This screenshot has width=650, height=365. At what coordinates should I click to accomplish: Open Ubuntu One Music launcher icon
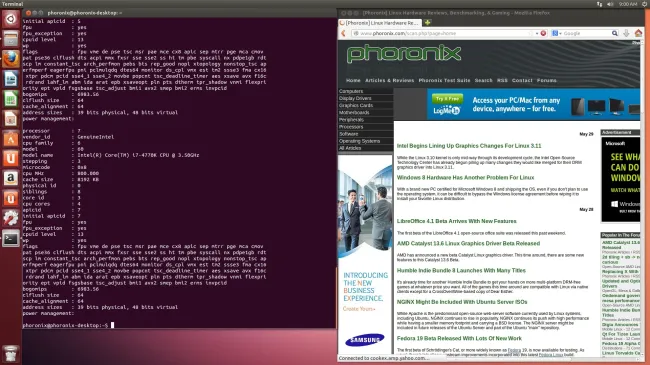click(x=11, y=198)
